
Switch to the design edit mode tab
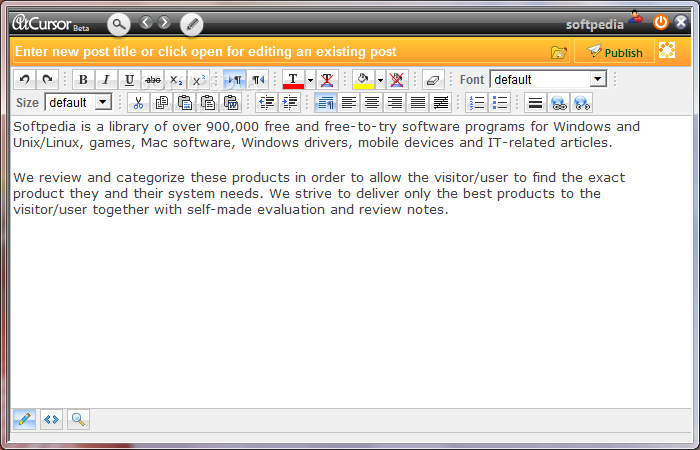pyautogui.click(x=25, y=419)
